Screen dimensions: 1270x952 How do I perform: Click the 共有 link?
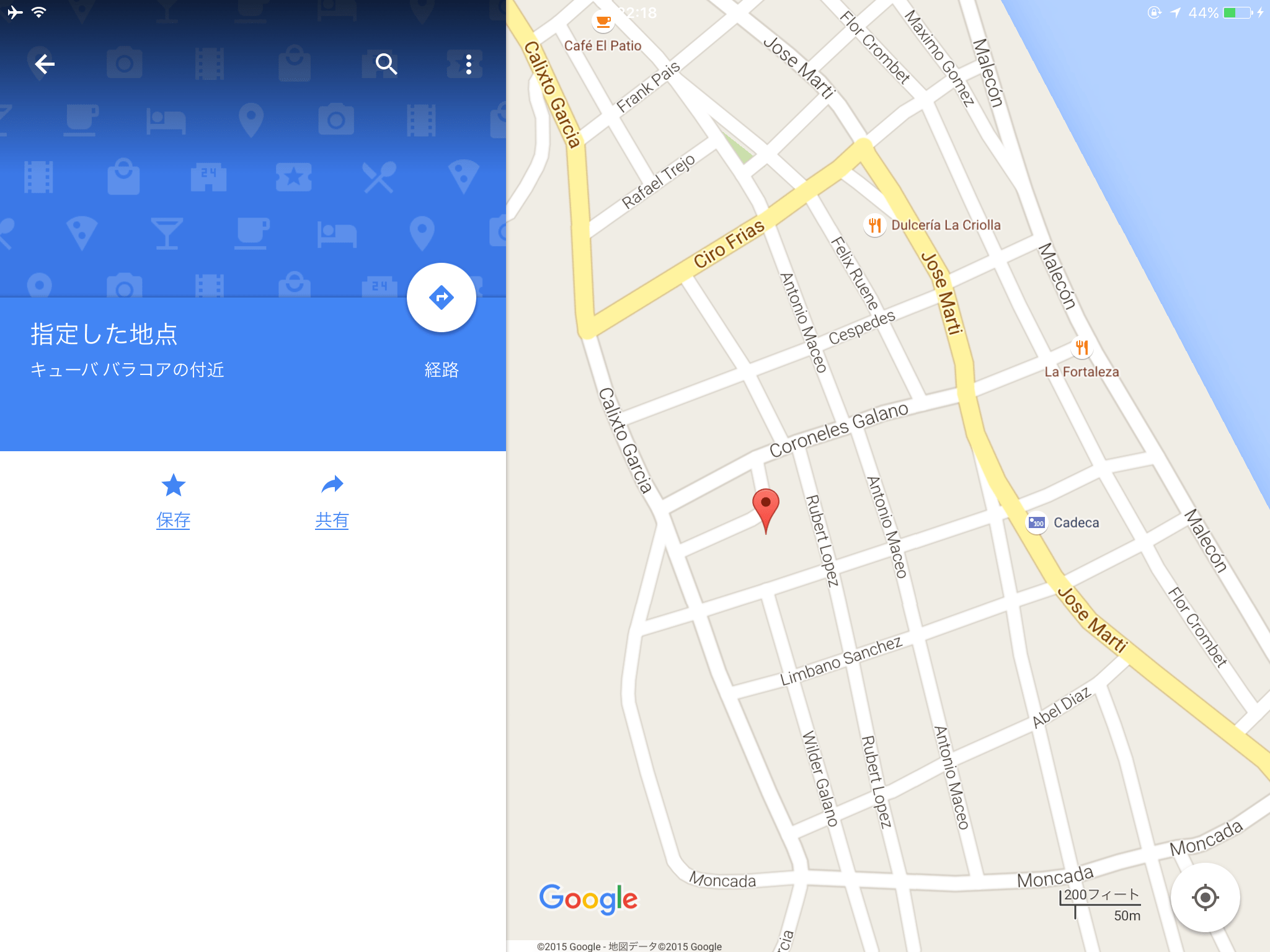click(x=332, y=520)
